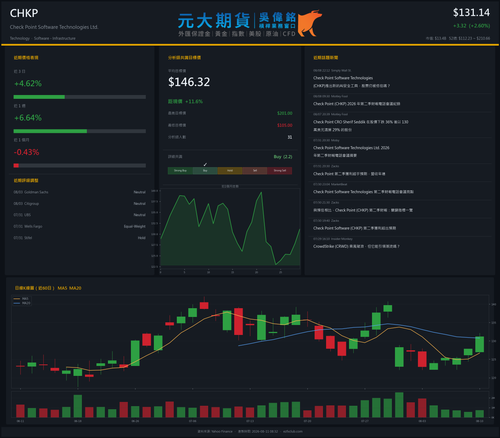Click the MA5 MA20 candlestick chart title
The image size is (500, 438).
click(48, 288)
